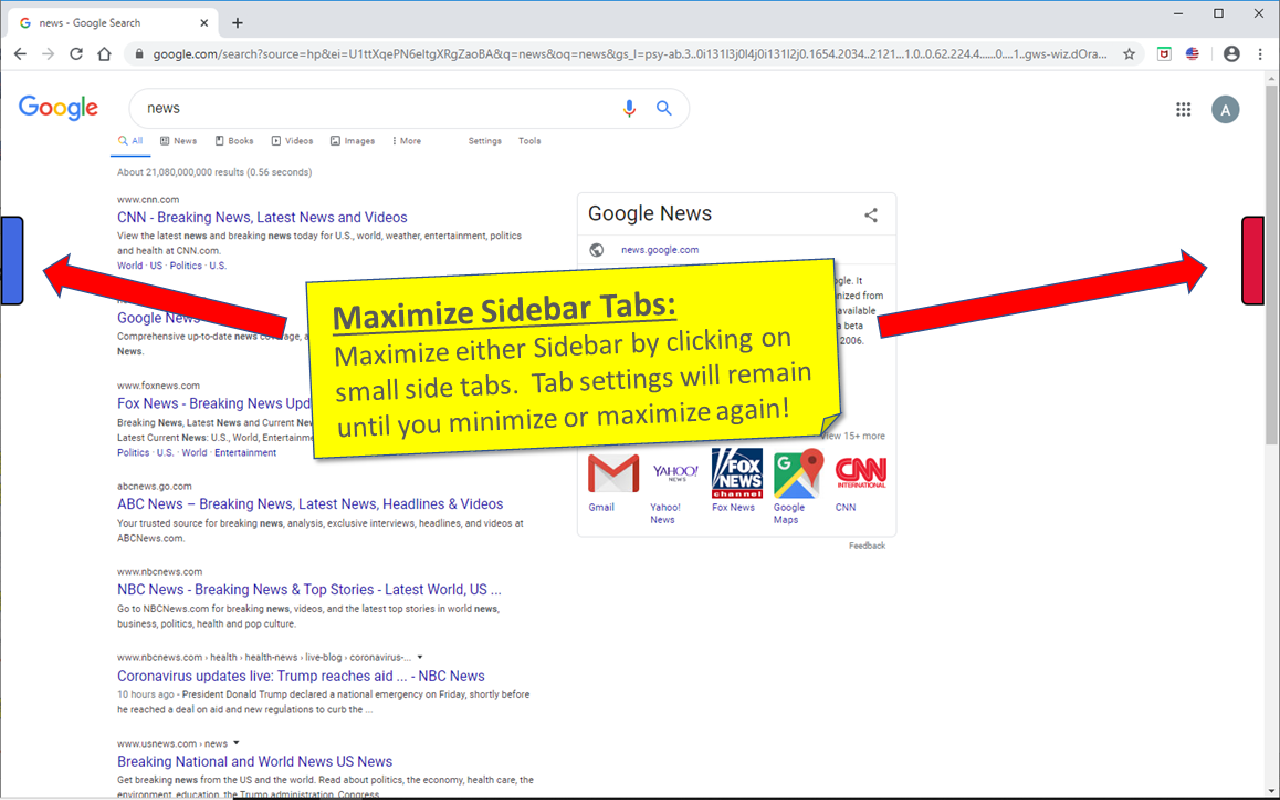Screen dimensions: 1280x800
Task: Click the page vertical scrollbar
Action: coord(1271,300)
